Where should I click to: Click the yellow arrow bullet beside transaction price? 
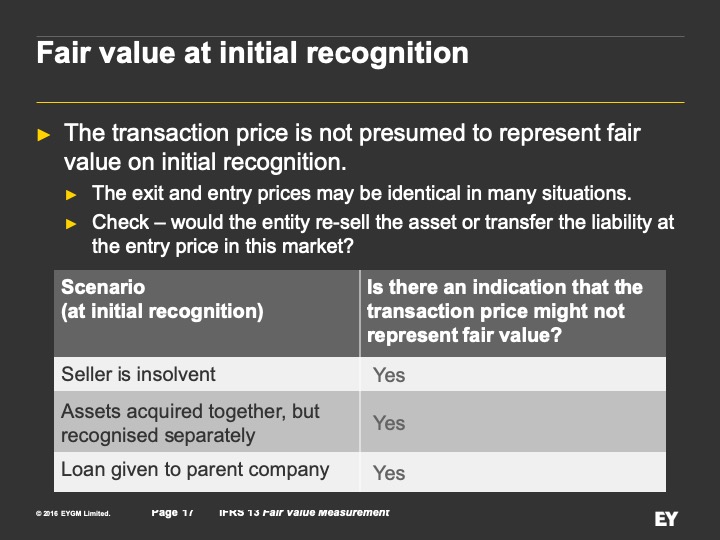(44, 135)
